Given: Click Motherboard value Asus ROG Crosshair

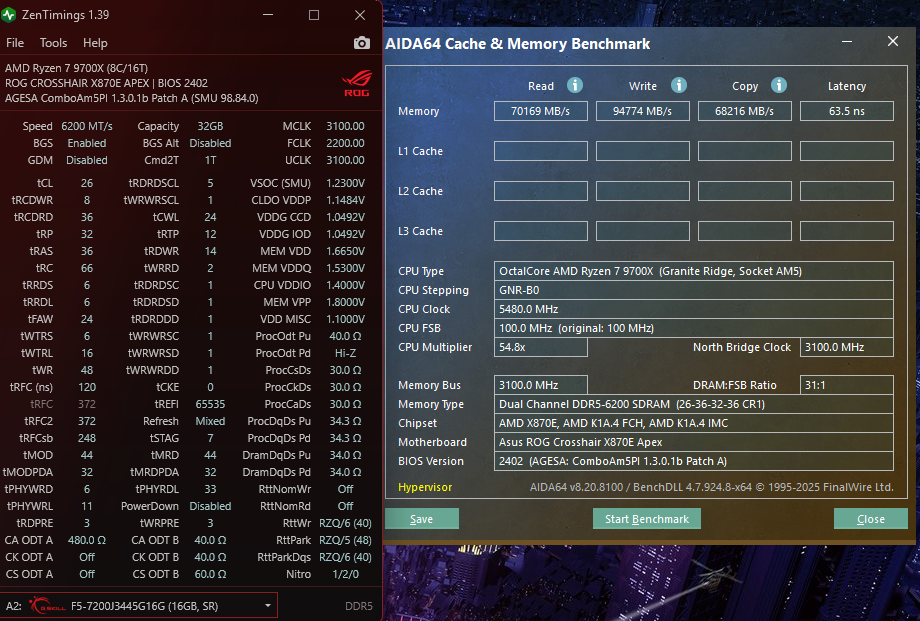Looking at the screenshot, I should tap(694, 442).
